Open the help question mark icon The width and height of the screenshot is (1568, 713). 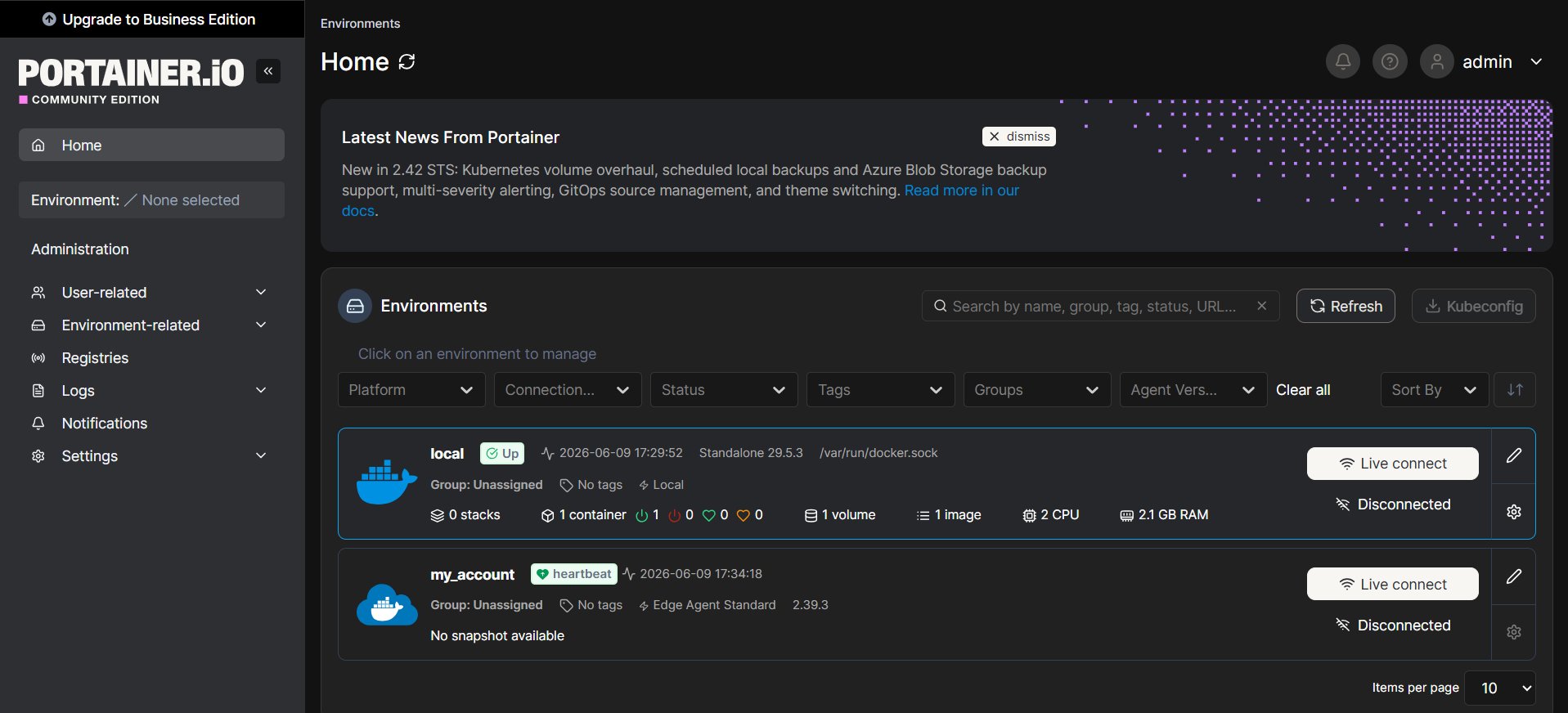(x=1390, y=61)
